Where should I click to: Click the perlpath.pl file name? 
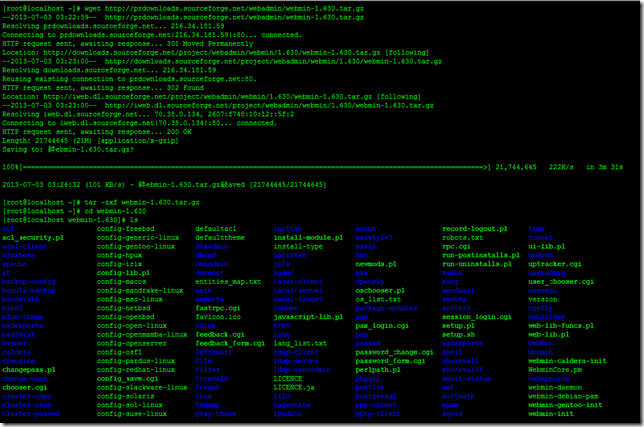(x=378, y=370)
